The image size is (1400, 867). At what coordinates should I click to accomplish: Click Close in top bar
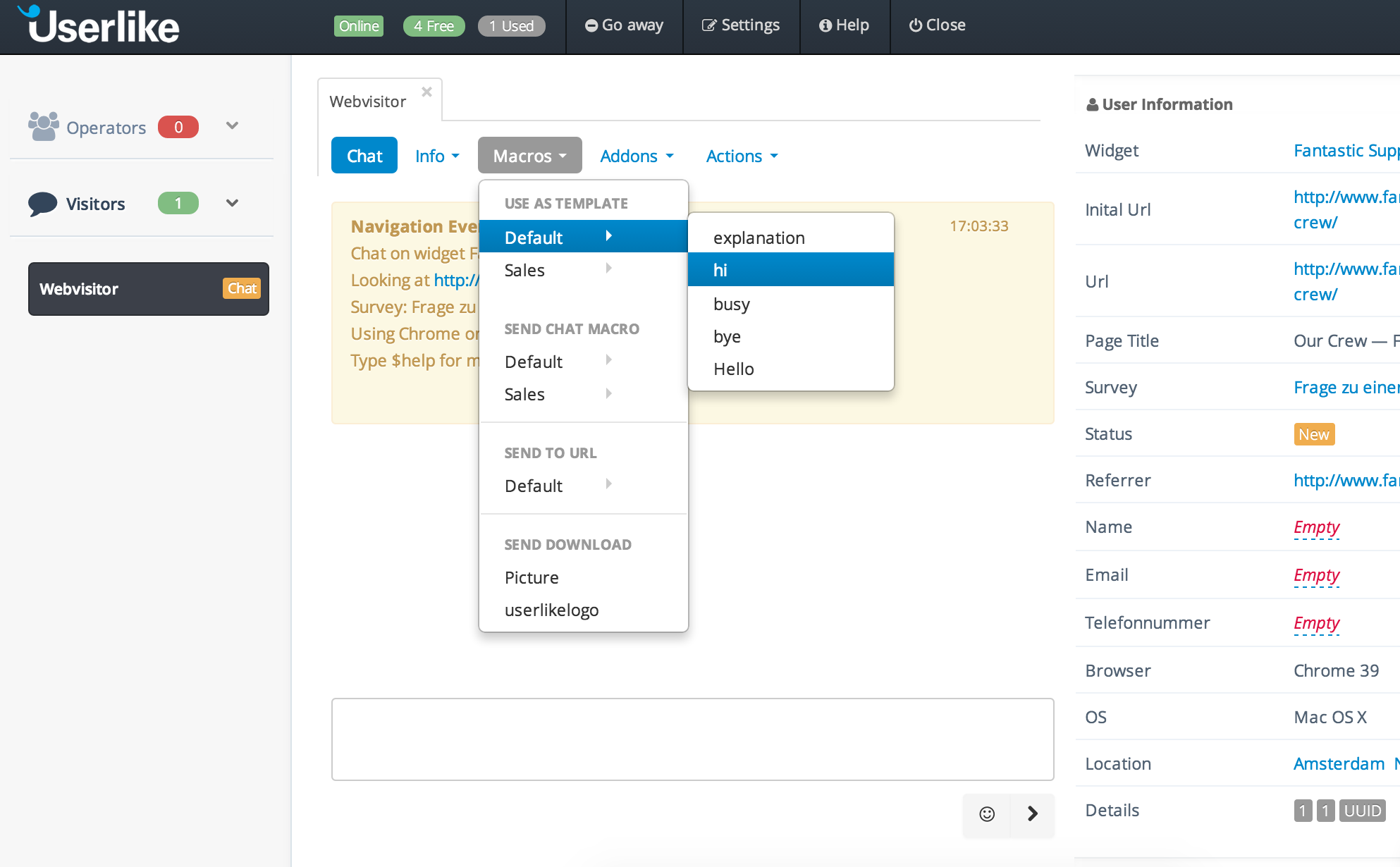937,25
